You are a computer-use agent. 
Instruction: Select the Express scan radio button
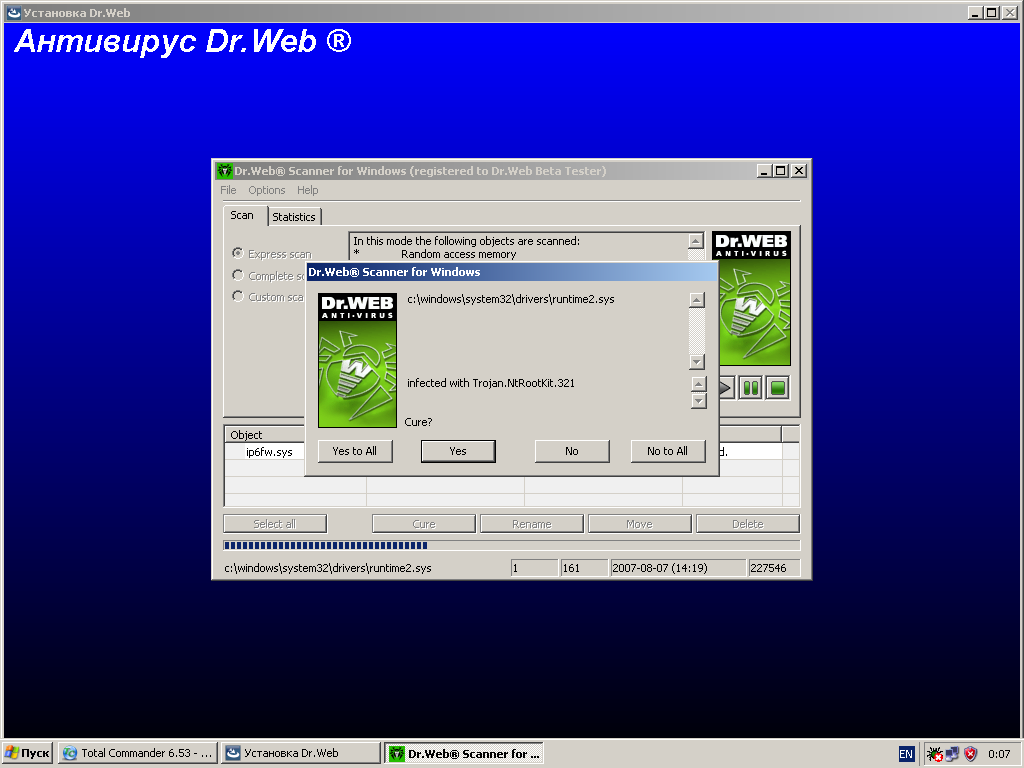[x=238, y=253]
